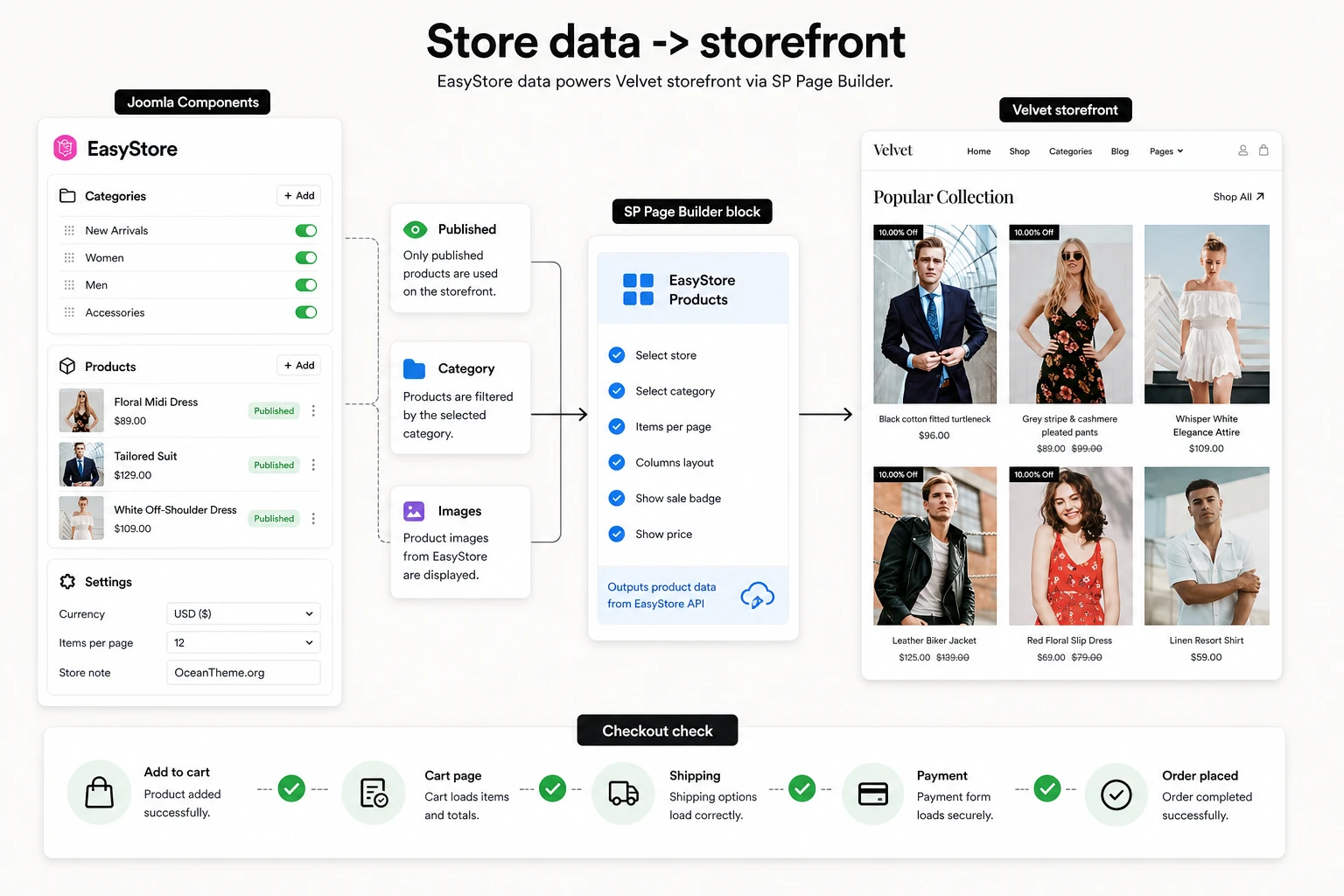
Task: Click the Payment credit card icon
Action: pyautogui.click(x=873, y=794)
